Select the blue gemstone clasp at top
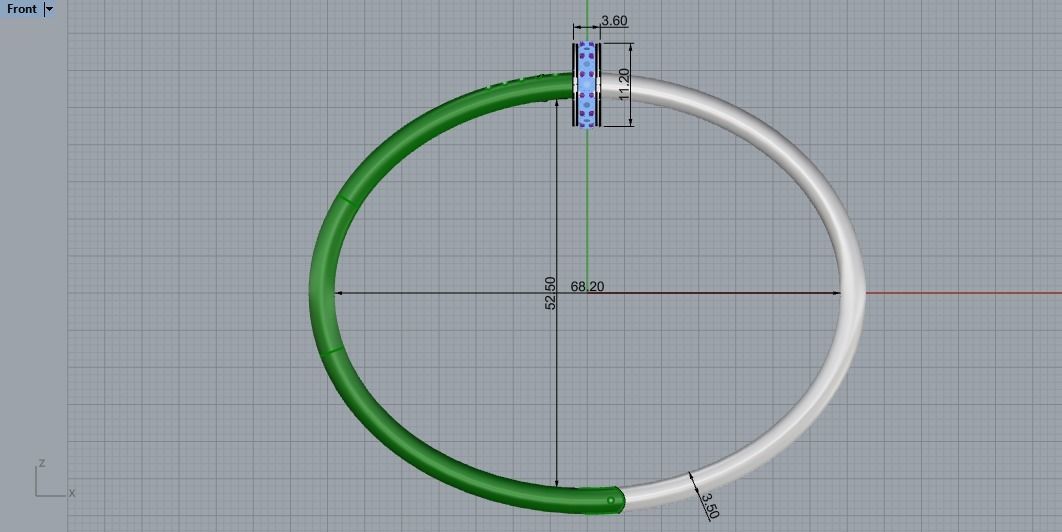 pyautogui.click(x=587, y=84)
